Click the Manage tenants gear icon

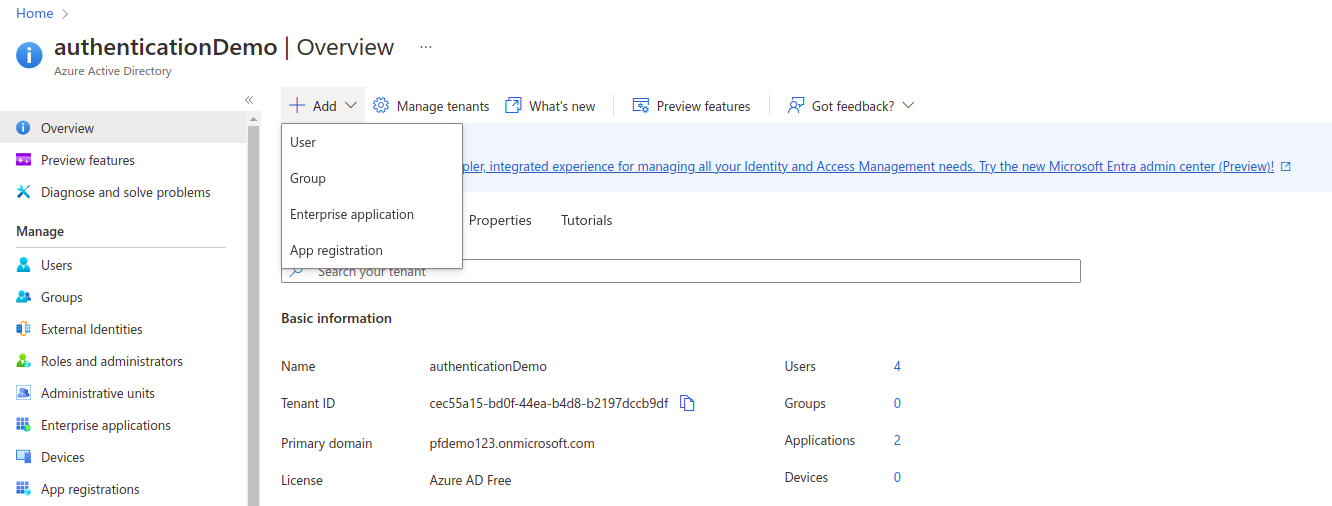pyautogui.click(x=381, y=105)
